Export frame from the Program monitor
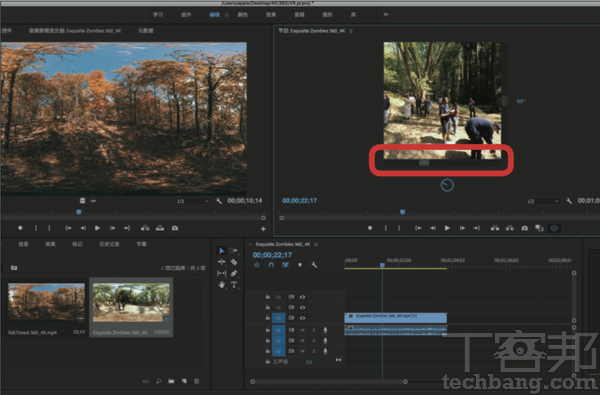600x395 pixels. pos(525,228)
